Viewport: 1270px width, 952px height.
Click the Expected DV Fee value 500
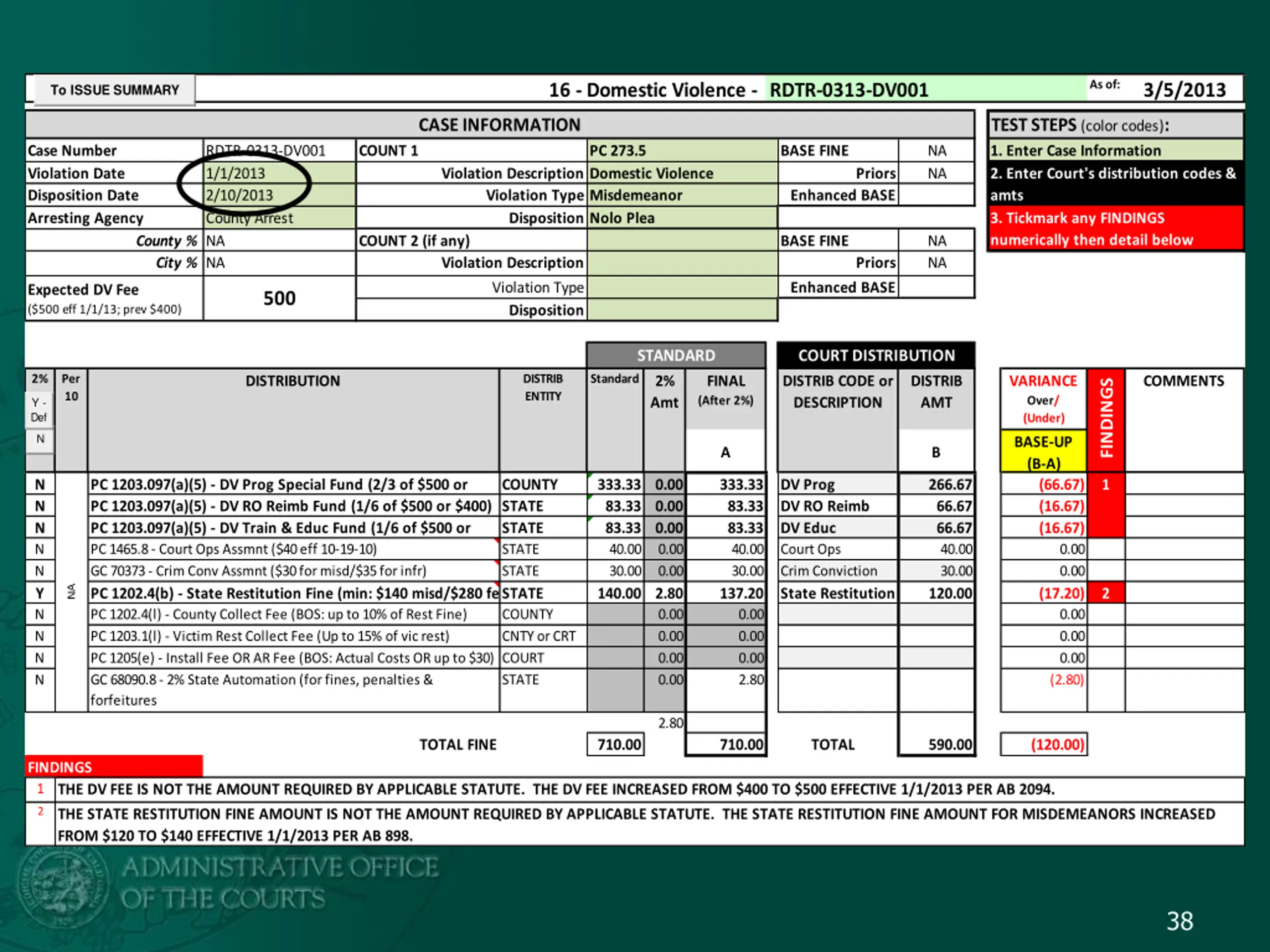click(280, 298)
